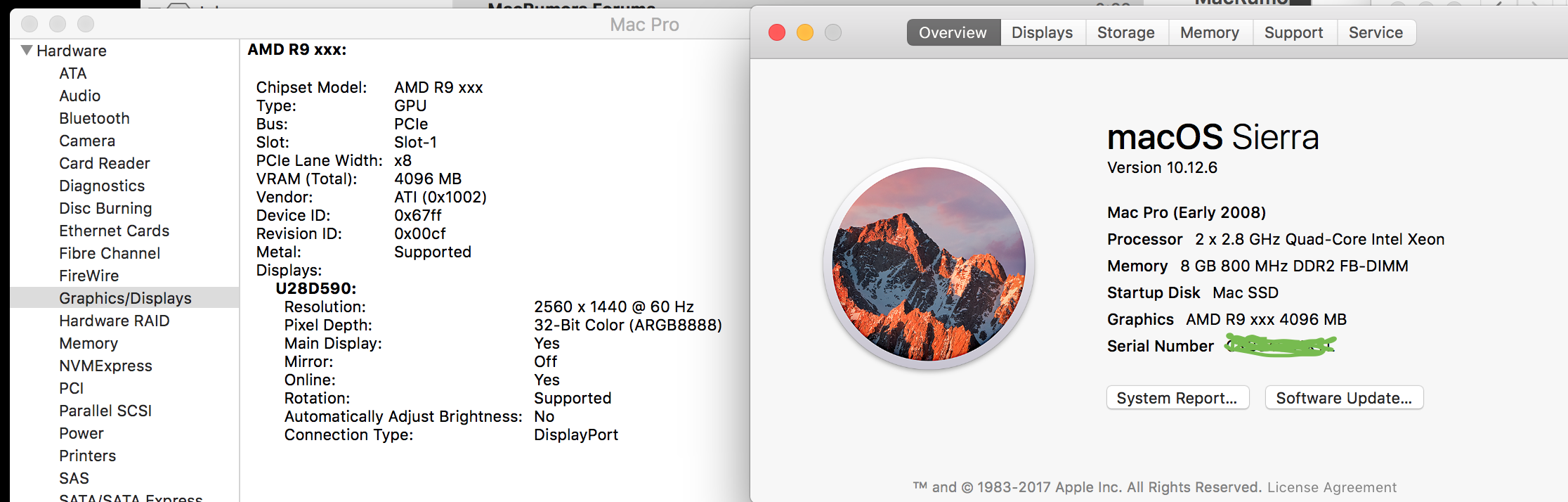Open the Printers hardware section

pos(88,456)
